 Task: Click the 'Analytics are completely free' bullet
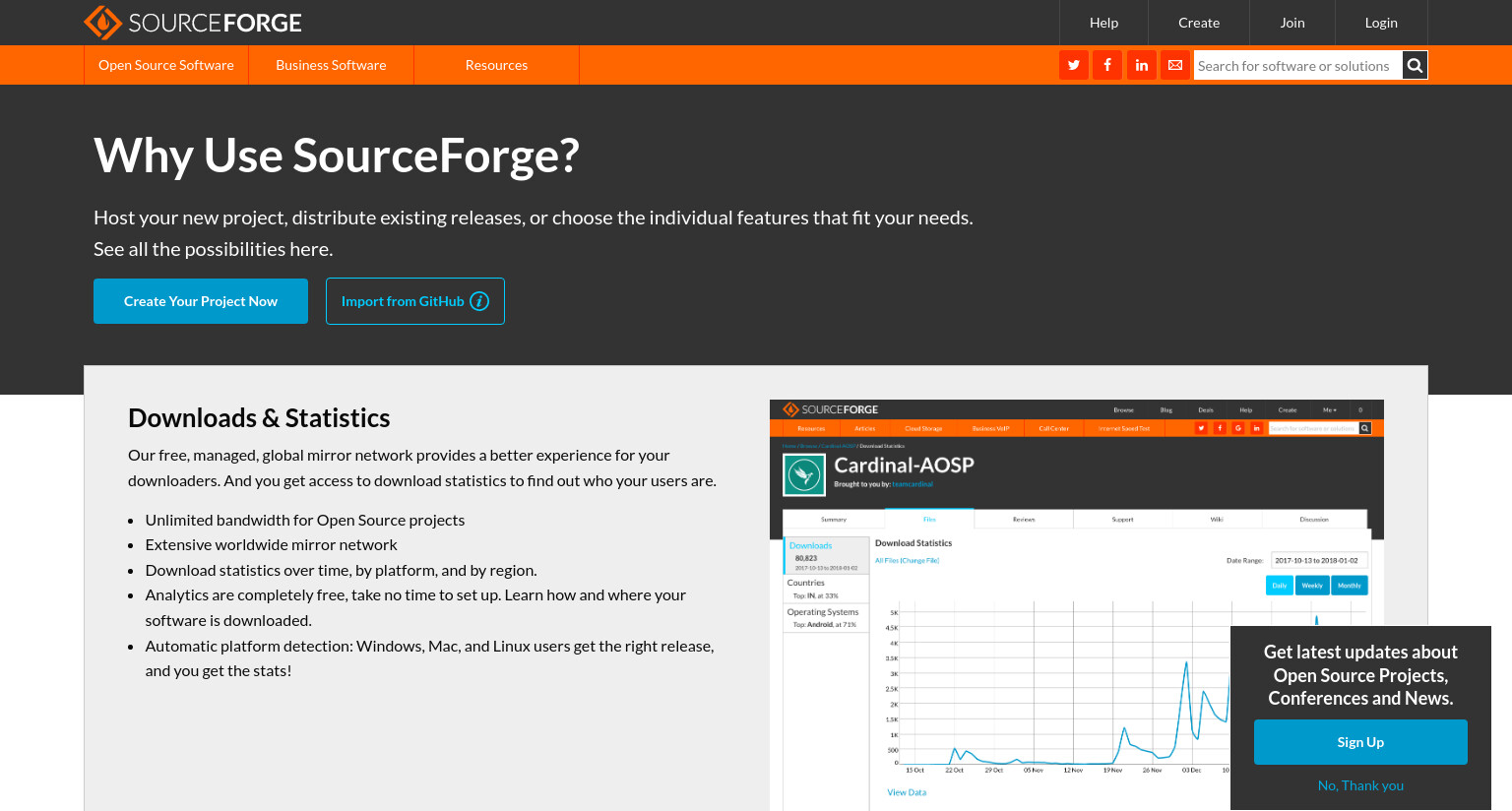pyautogui.click(x=415, y=607)
